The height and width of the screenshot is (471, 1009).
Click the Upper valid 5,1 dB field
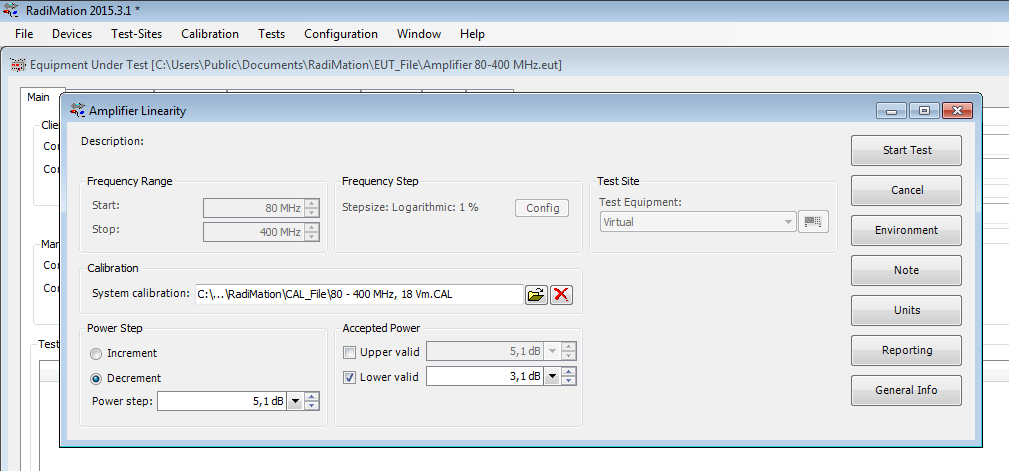click(485, 352)
